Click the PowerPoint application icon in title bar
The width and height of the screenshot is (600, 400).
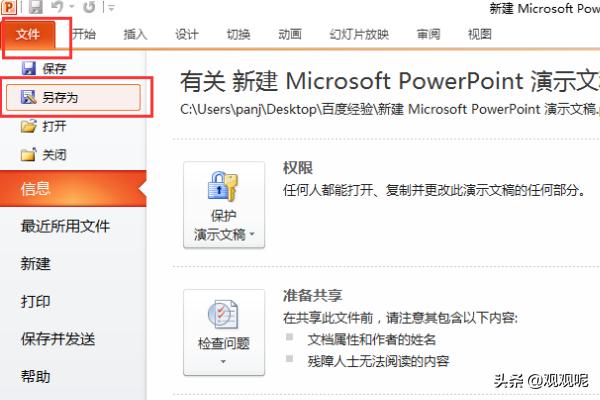click(x=8, y=7)
